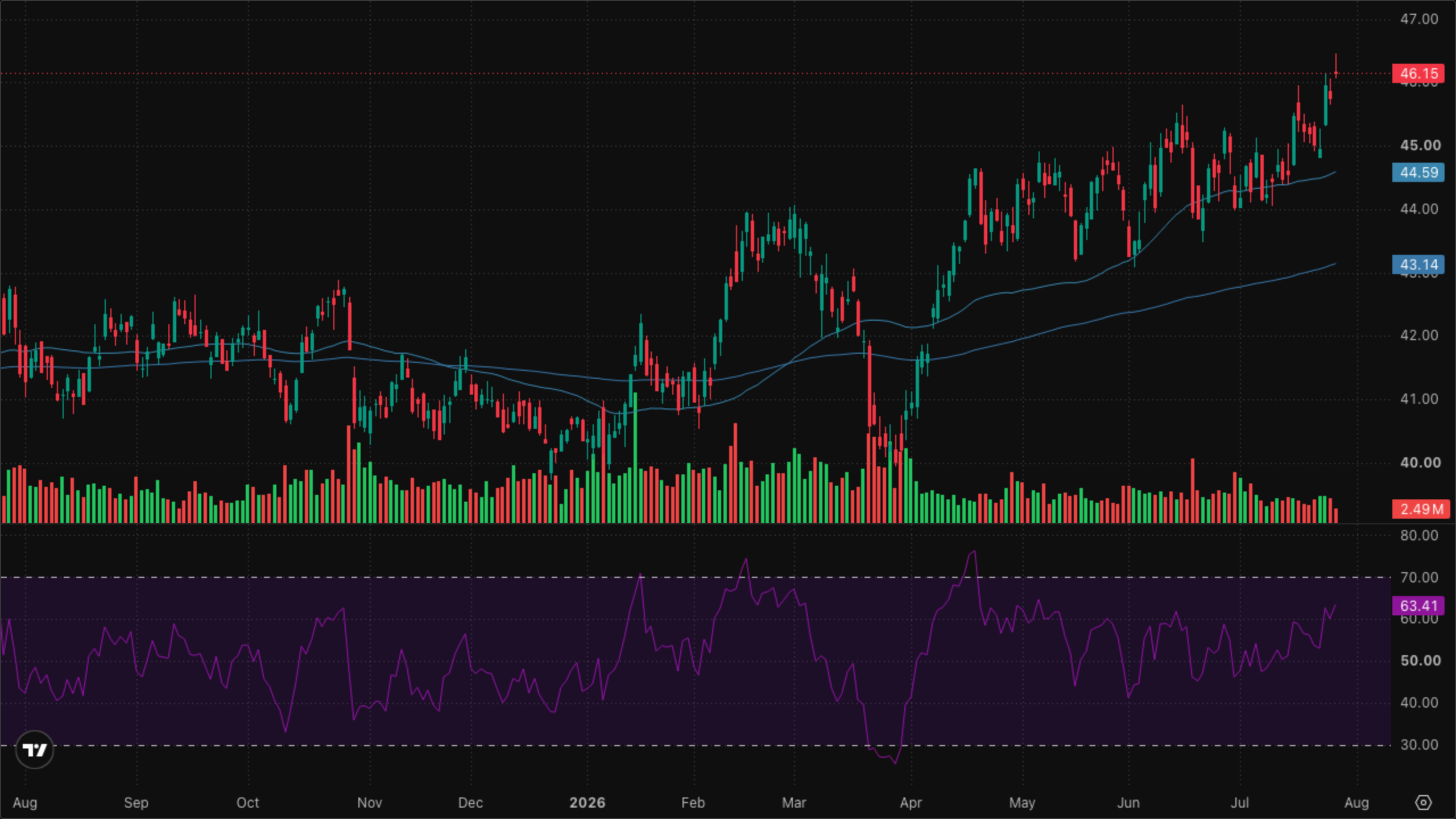
Task: Click the TradingView logo icon
Action: pyautogui.click(x=35, y=750)
